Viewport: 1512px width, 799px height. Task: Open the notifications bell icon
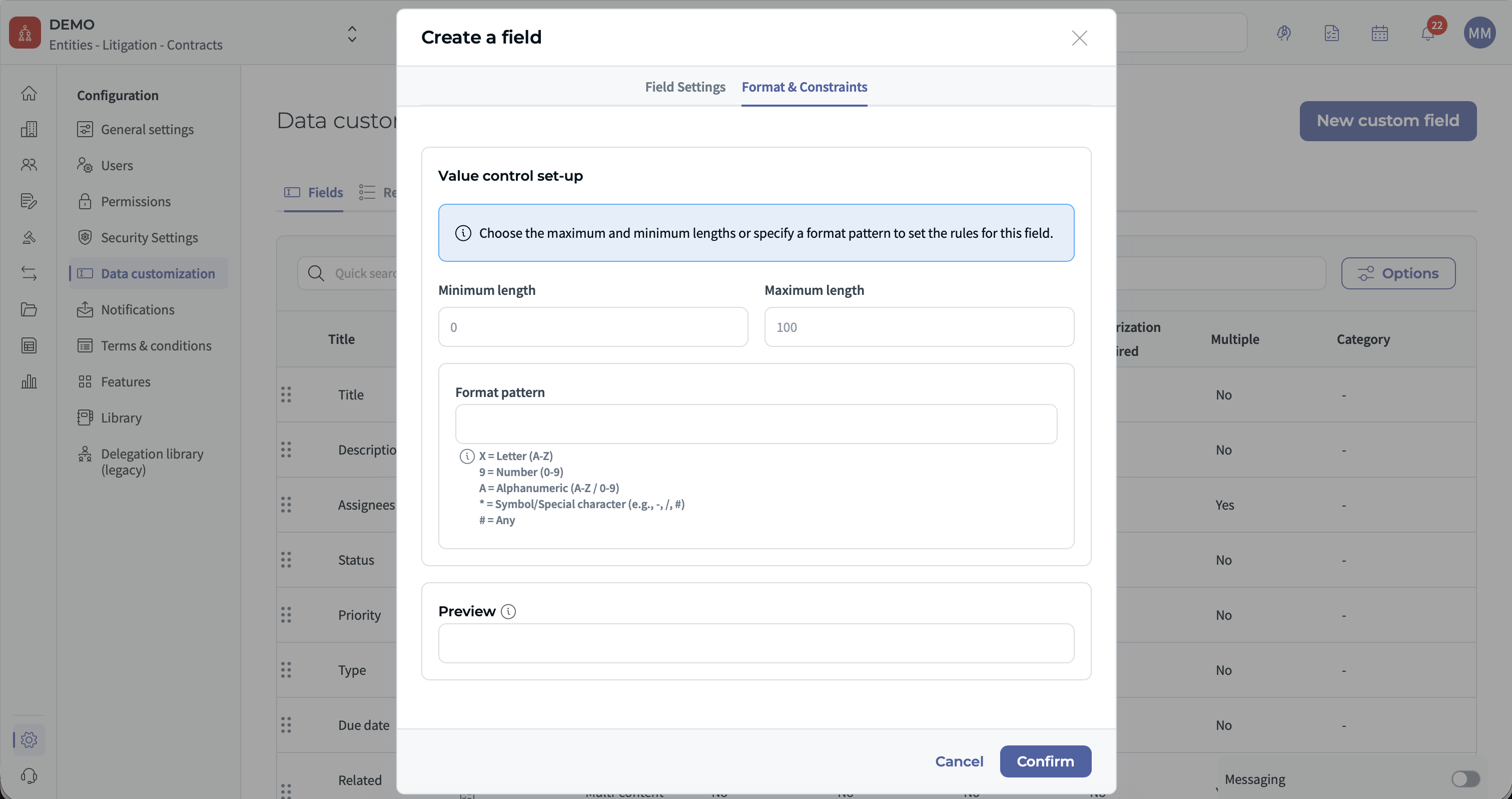pos(1427,34)
